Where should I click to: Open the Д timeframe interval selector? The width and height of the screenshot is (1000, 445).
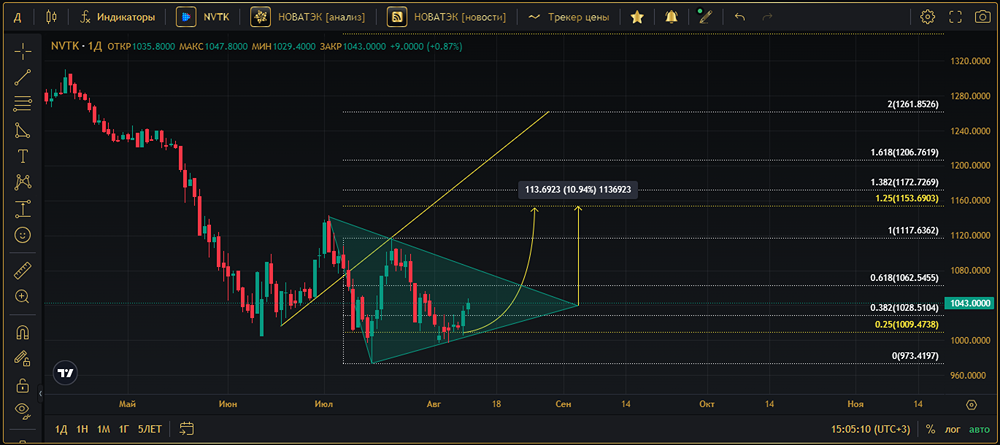pos(18,17)
